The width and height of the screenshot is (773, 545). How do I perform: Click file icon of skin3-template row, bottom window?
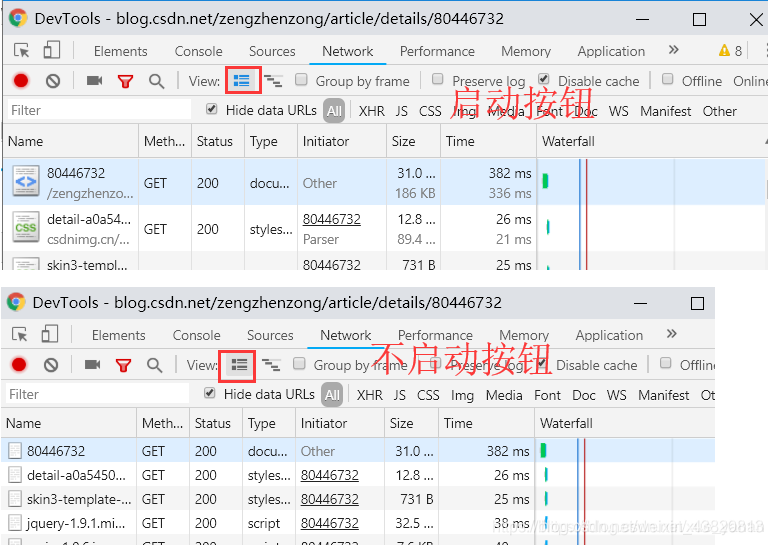(x=15, y=499)
